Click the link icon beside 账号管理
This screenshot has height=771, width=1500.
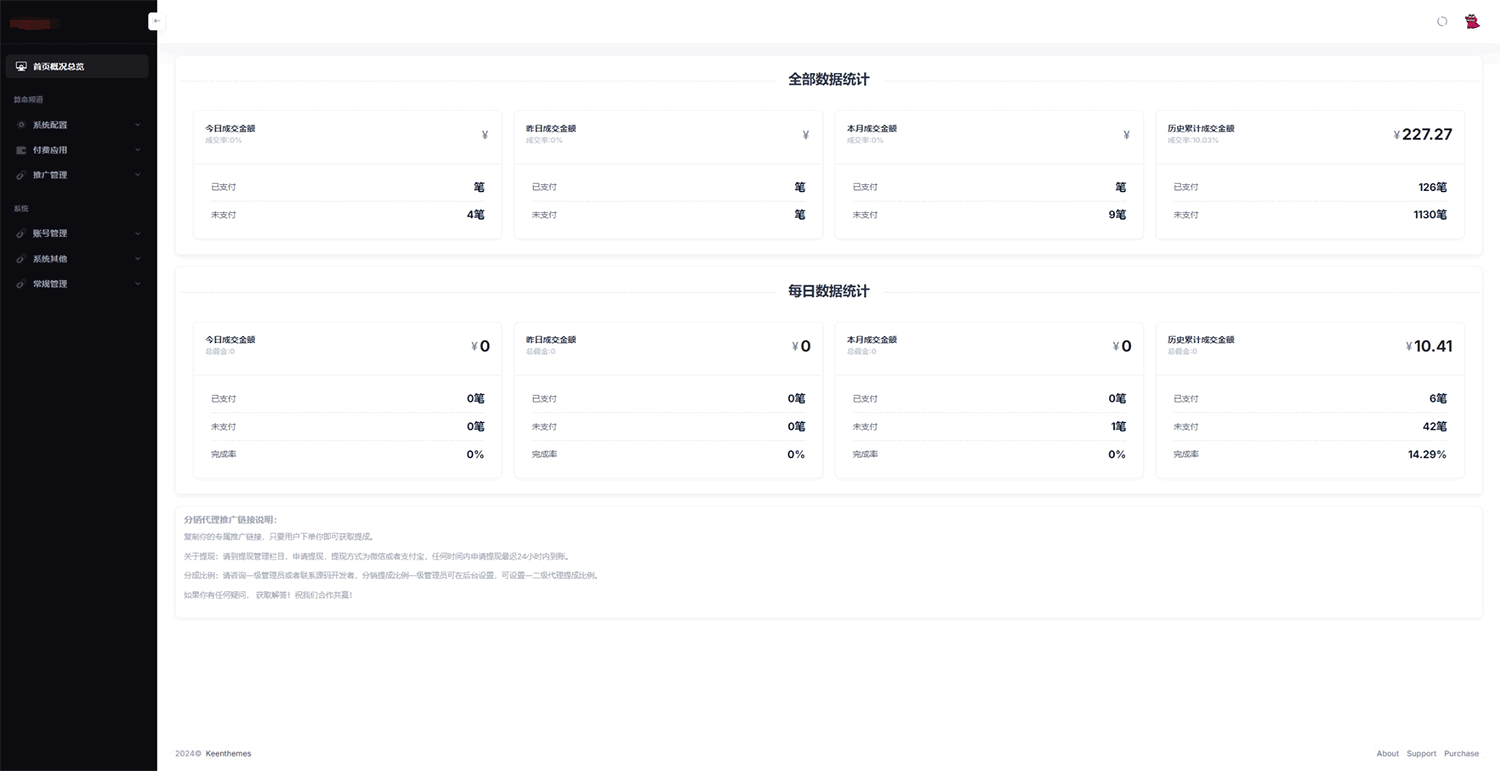click(x=21, y=234)
